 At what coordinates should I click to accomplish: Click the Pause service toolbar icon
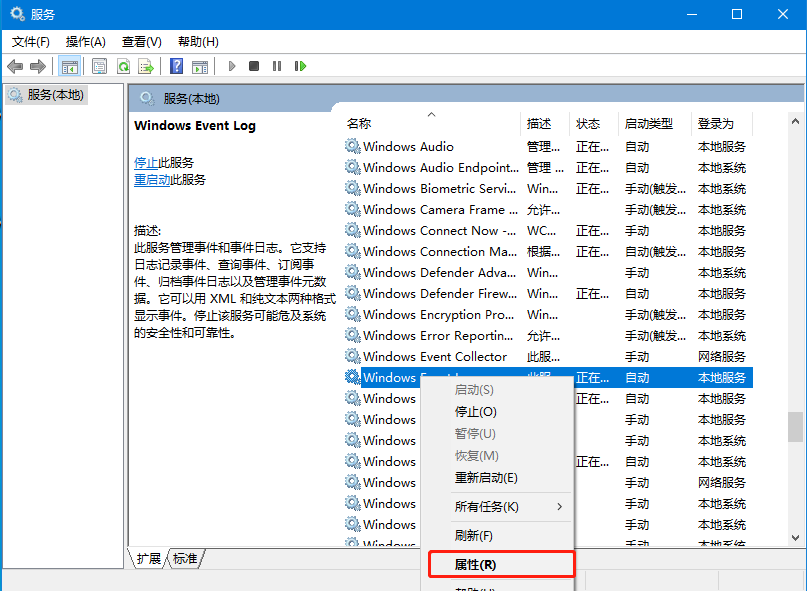pos(277,66)
